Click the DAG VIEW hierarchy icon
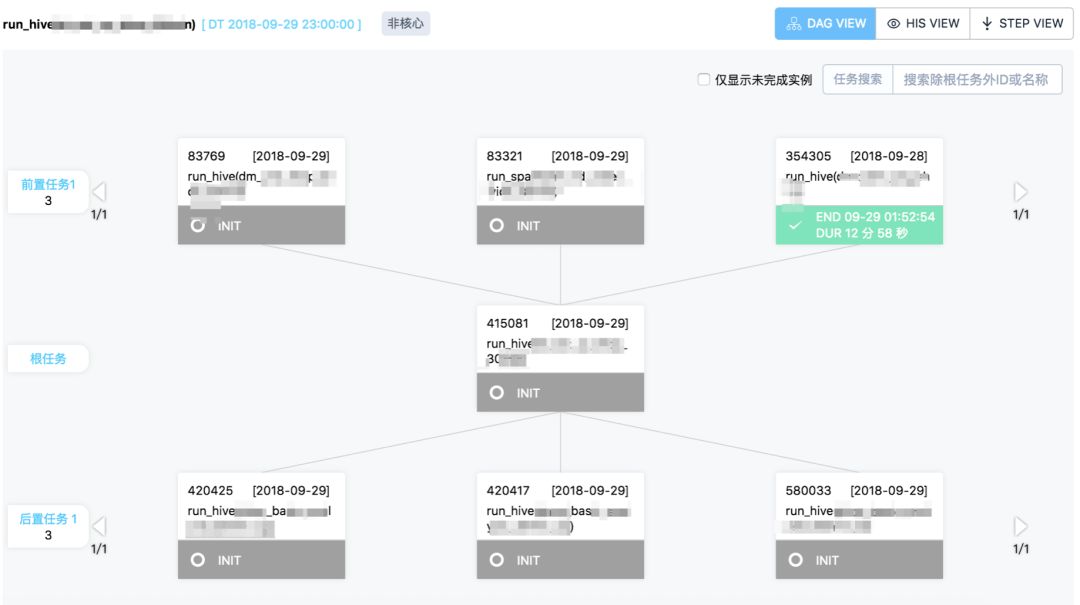This screenshot has height=605, width=1080. 793,24
